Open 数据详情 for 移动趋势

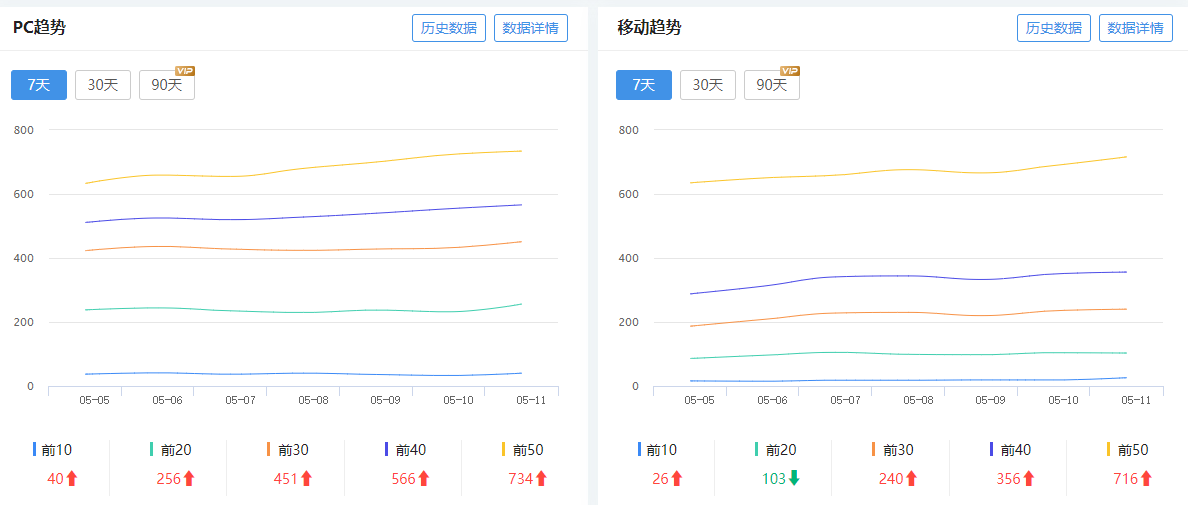[1136, 28]
